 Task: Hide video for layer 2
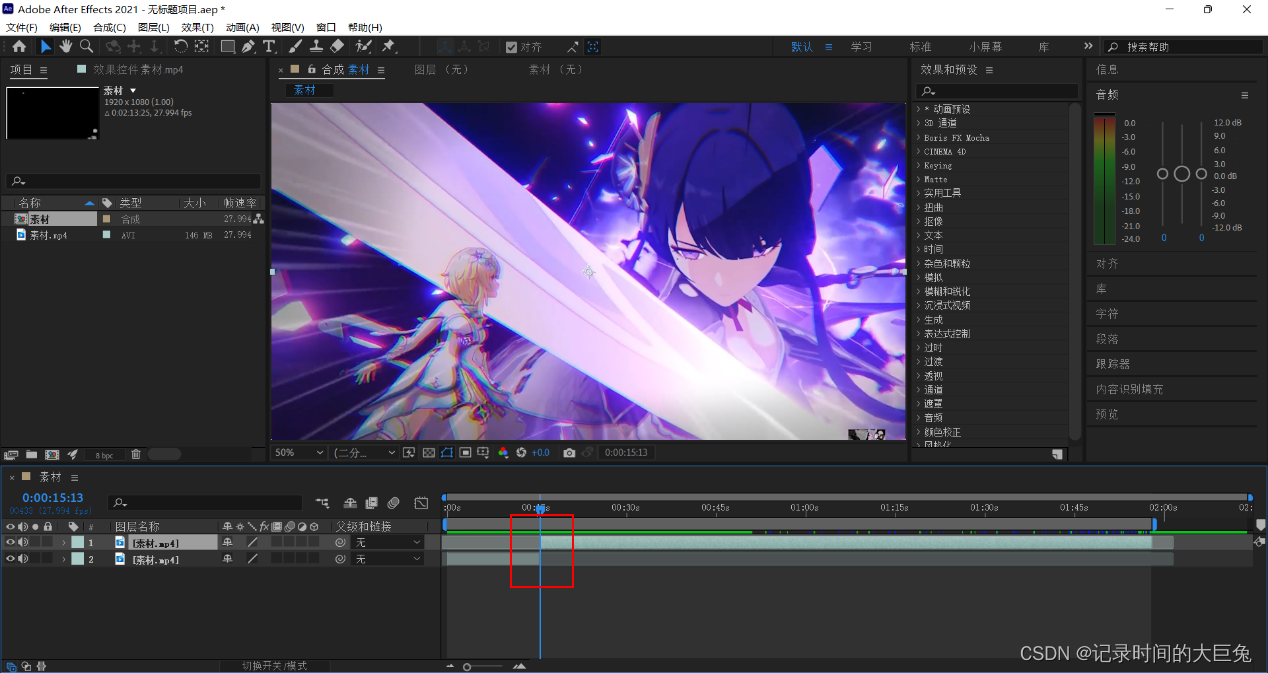11,560
